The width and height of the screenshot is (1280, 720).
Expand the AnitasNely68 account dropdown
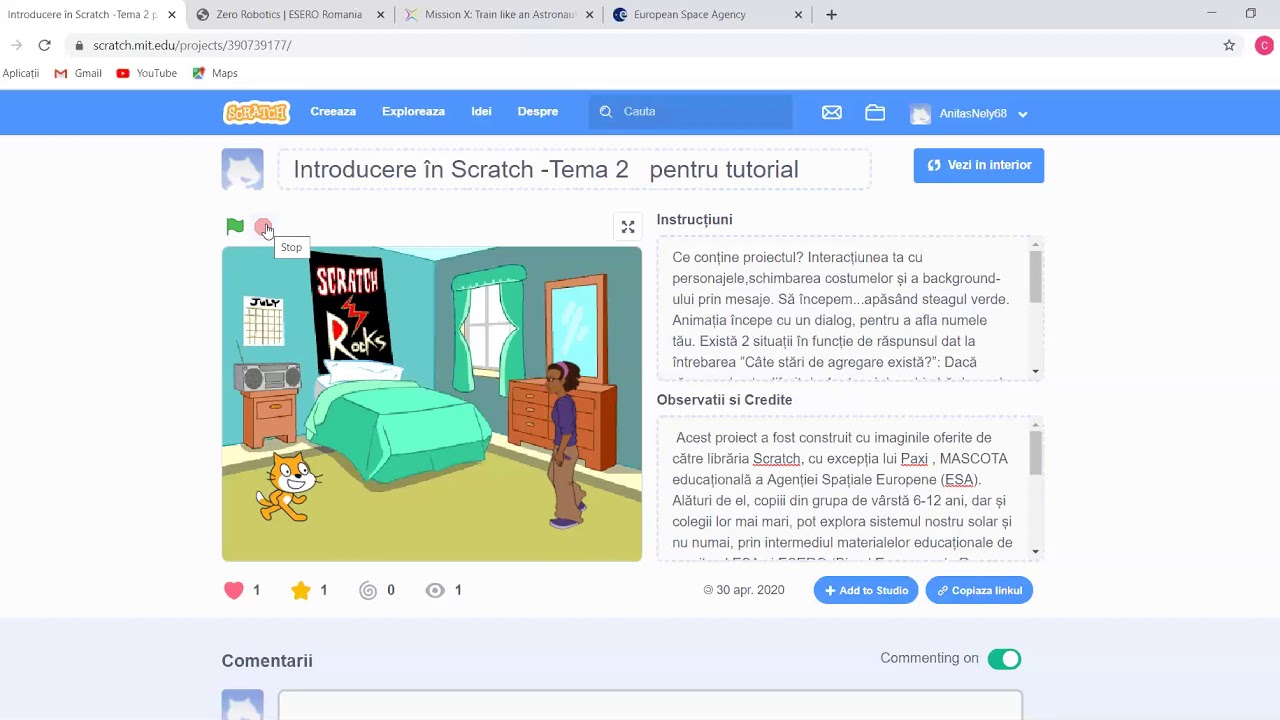(1022, 114)
